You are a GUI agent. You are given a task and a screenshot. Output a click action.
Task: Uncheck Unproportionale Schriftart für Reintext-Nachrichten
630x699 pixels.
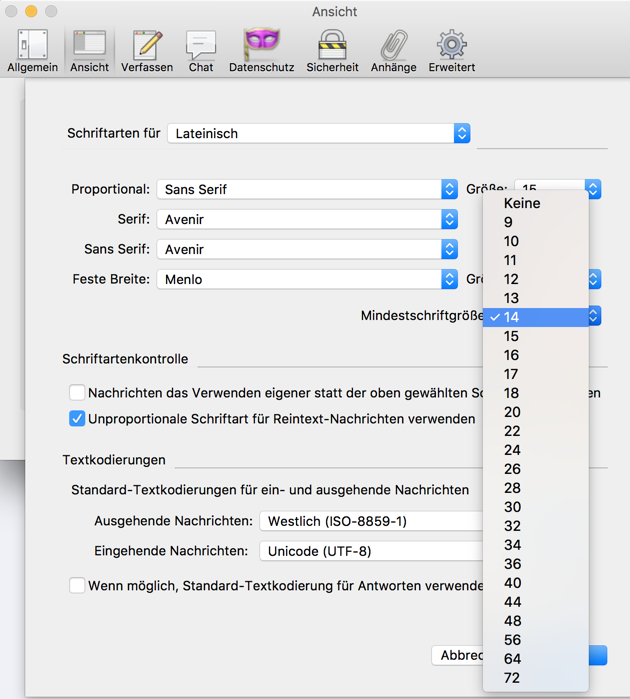[x=77, y=419]
